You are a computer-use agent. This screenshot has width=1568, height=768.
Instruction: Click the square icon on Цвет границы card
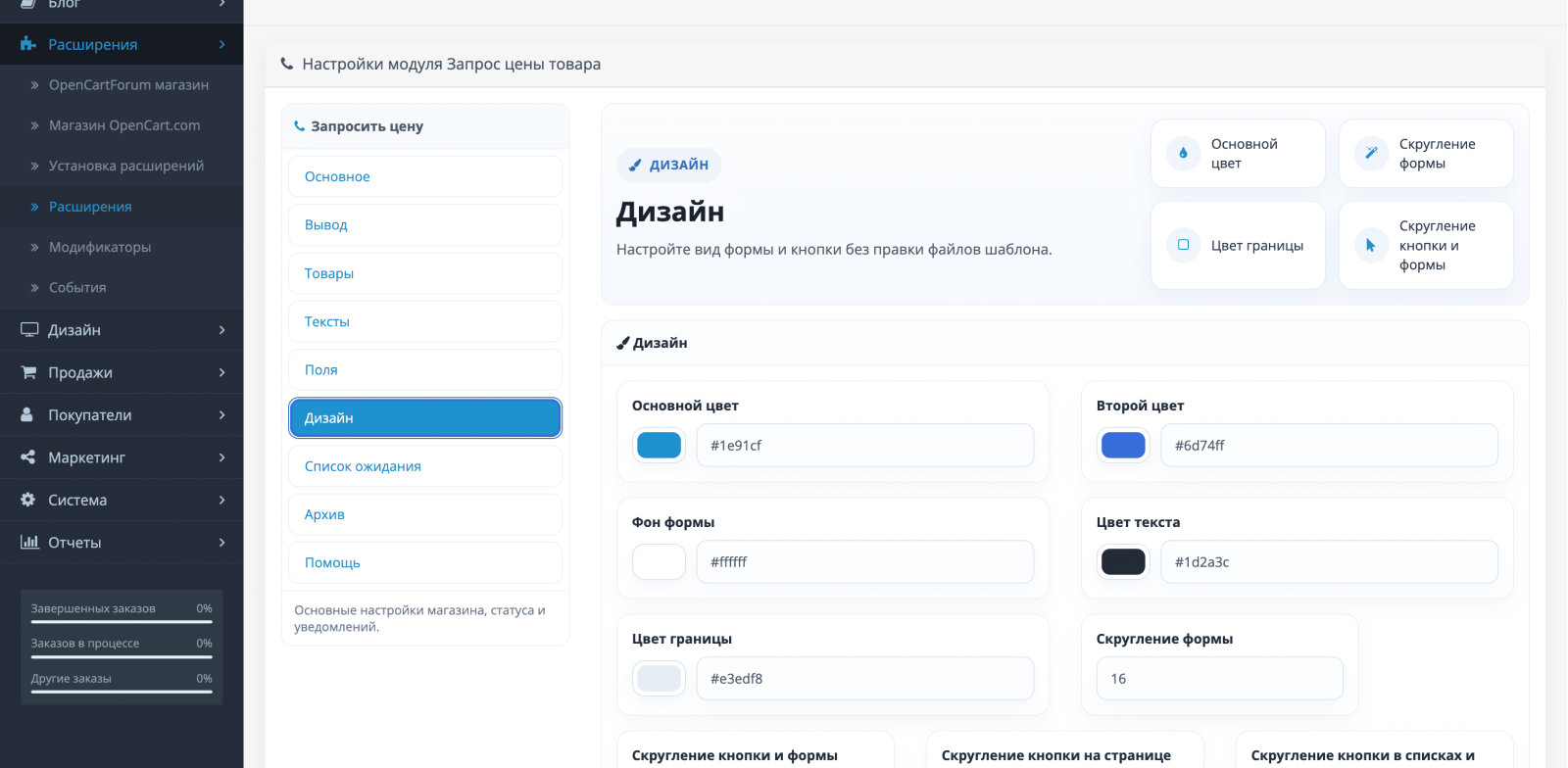(x=1183, y=245)
